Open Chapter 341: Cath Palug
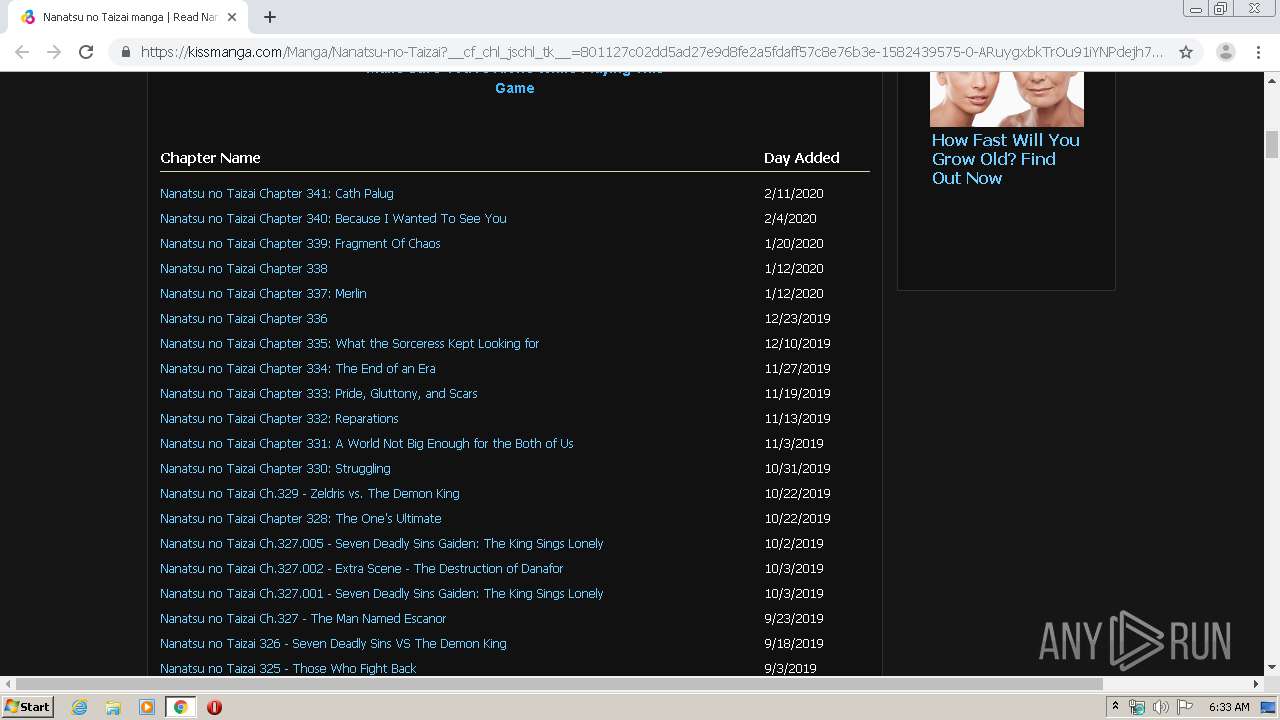The height and width of the screenshot is (720, 1280). tap(277, 194)
